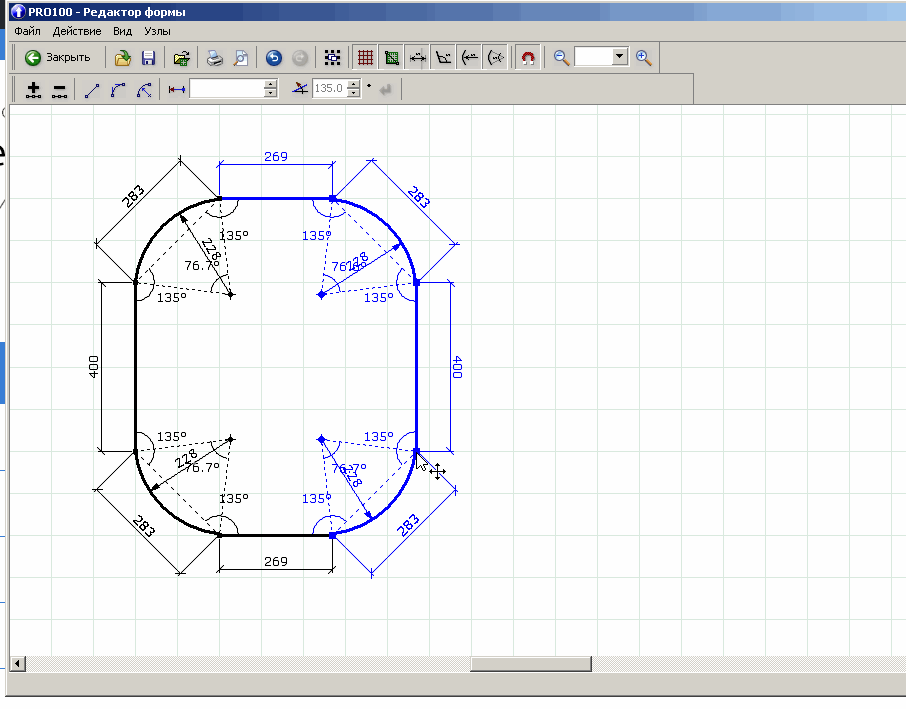Toggle the green snap-to-grid button
The image size is (906, 709).
pyautogui.click(x=391, y=58)
